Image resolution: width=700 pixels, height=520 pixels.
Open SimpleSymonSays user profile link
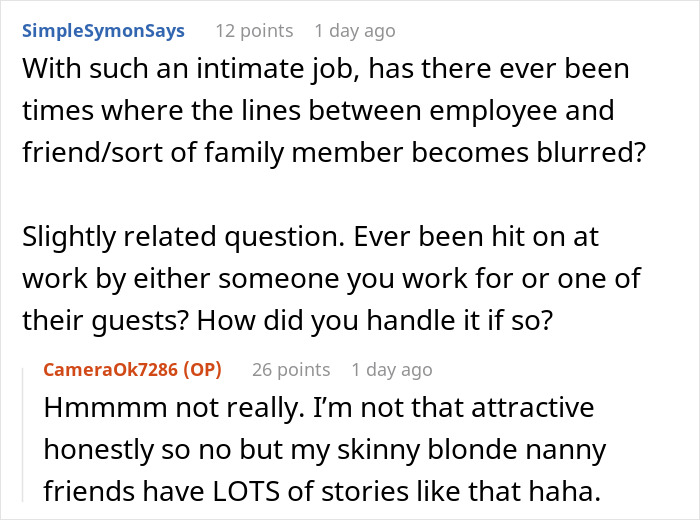[x=103, y=31]
